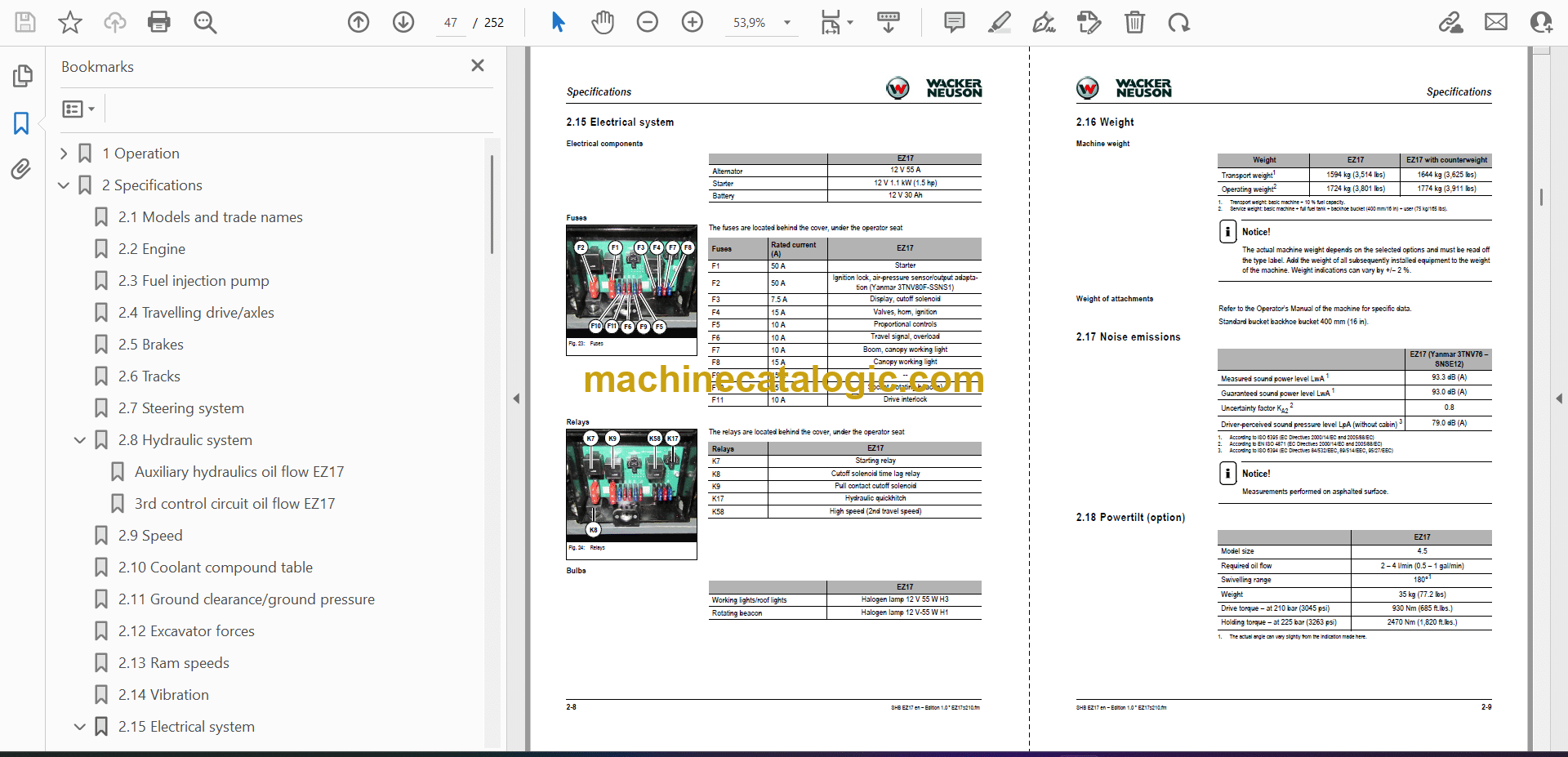Select 2.13 Ram speeds bookmark

173,663
